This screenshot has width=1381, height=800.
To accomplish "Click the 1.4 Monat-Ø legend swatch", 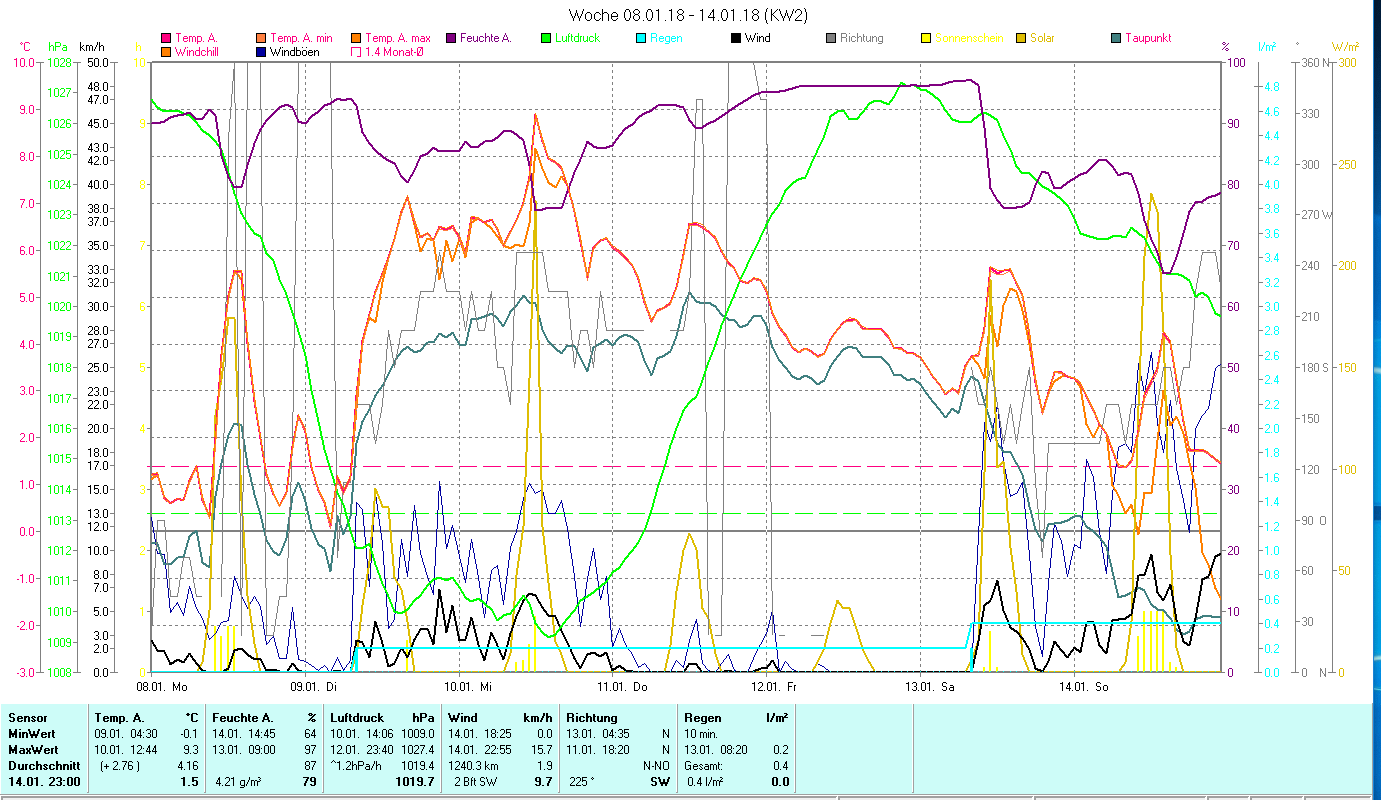I will click(x=356, y=51).
